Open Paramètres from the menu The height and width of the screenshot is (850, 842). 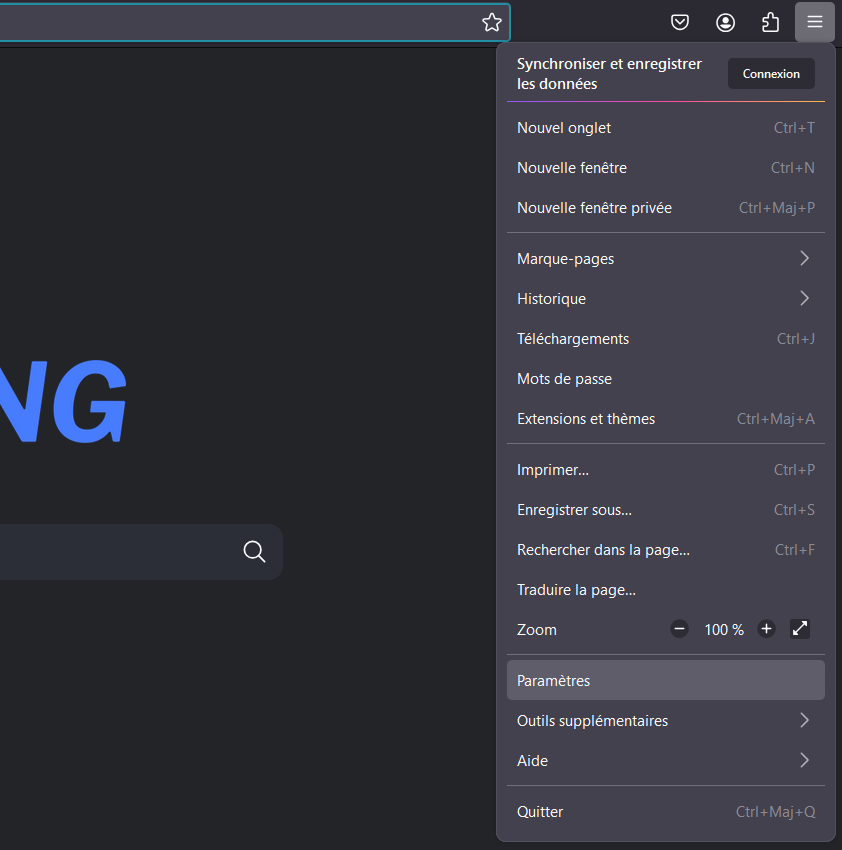pyautogui.click(x=665, y=680)
